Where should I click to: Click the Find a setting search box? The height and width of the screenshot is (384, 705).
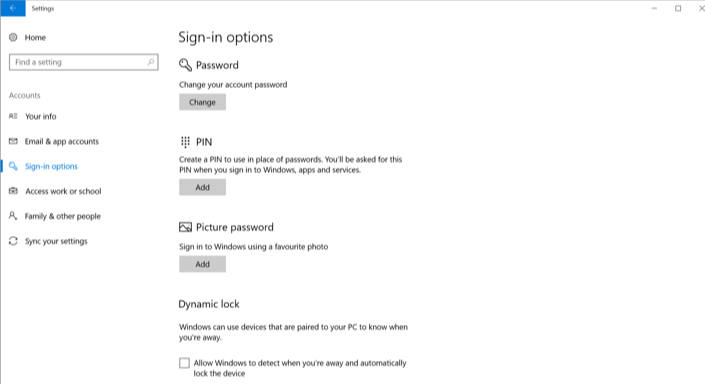(x=84, y=62)
